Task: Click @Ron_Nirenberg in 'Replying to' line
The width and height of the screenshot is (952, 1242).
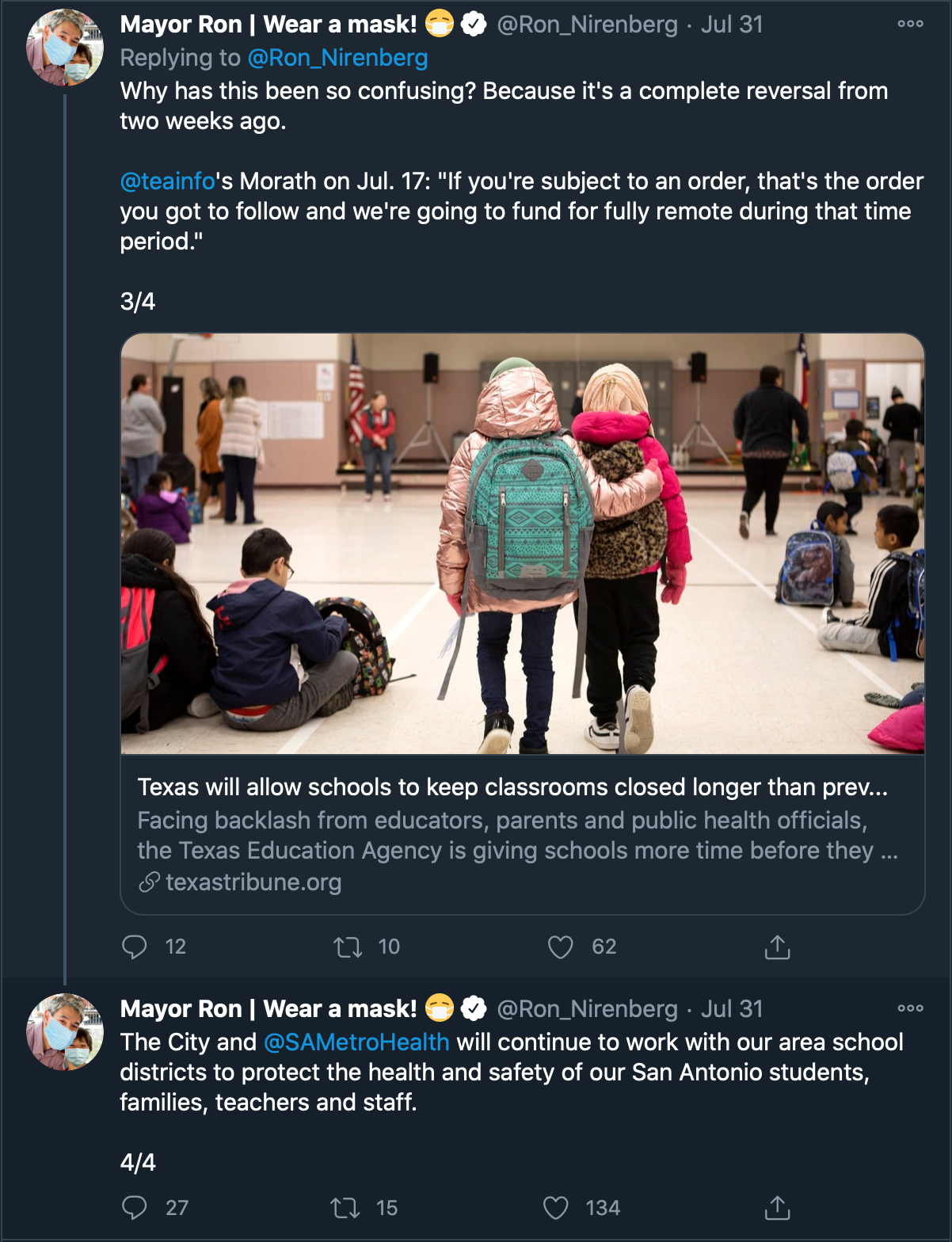Action: pos(337,58)
